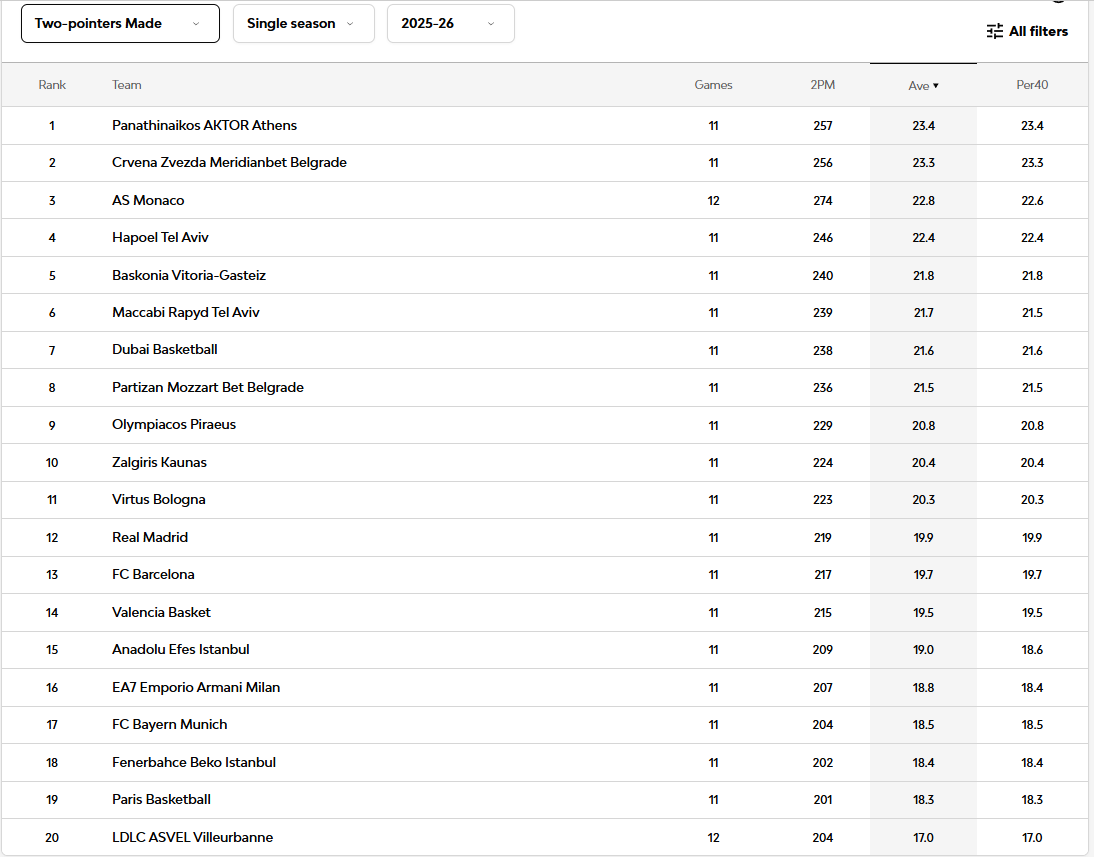This screenshot has height=857, width=1094.
Task: Open the 2025-26 season dropdown
Action: pyautogui.click(x=450, y=24)
